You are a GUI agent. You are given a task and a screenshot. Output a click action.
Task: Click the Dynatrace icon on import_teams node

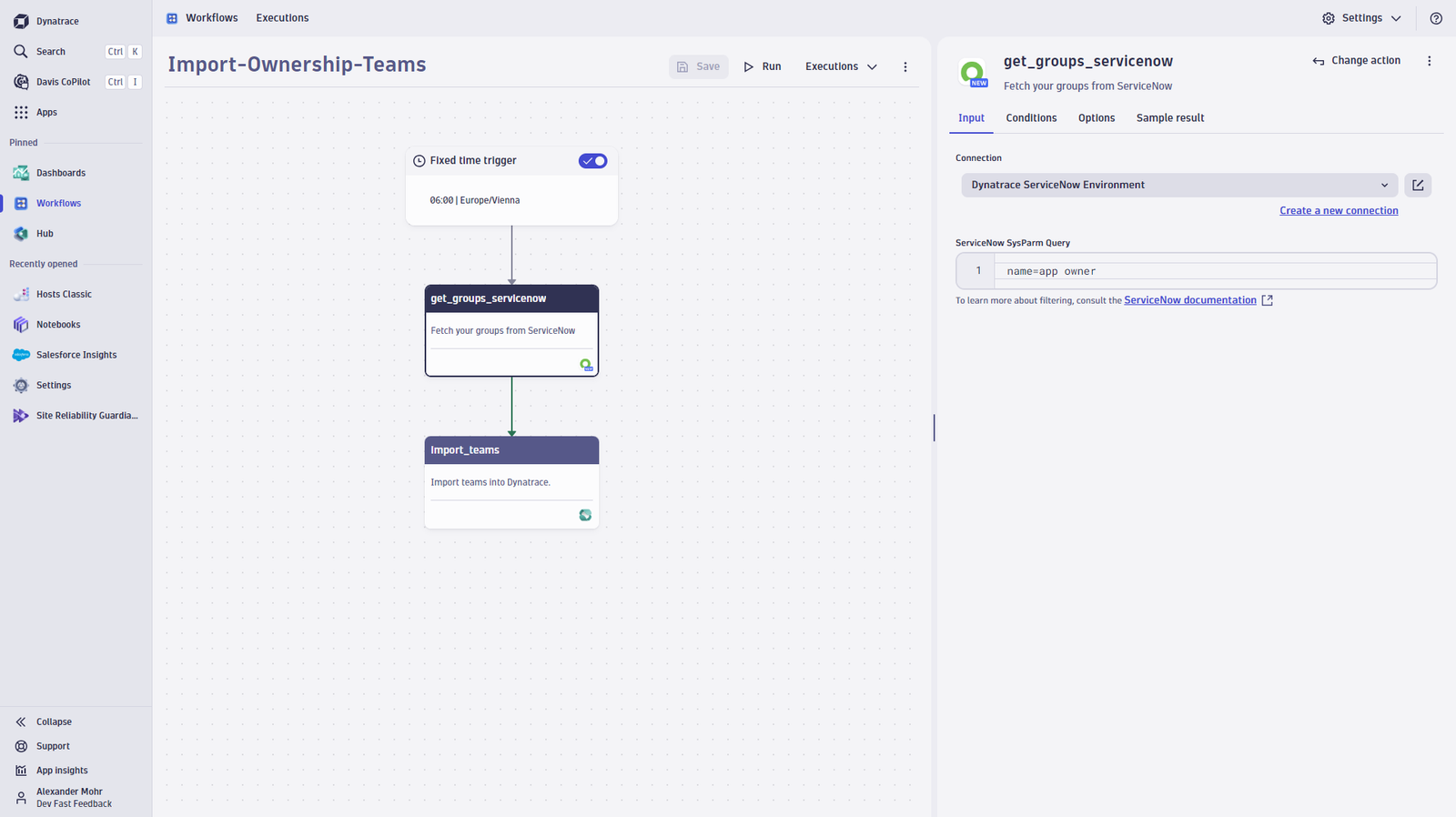[x=585, y=515]
